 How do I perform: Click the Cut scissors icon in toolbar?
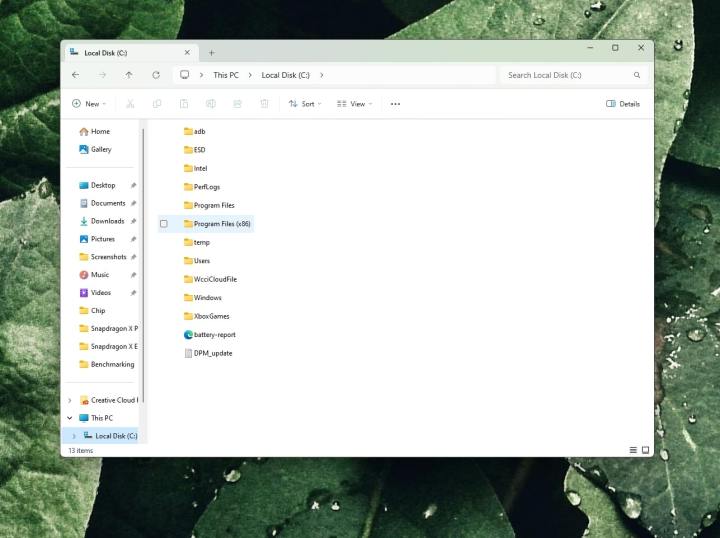point(131,104)
